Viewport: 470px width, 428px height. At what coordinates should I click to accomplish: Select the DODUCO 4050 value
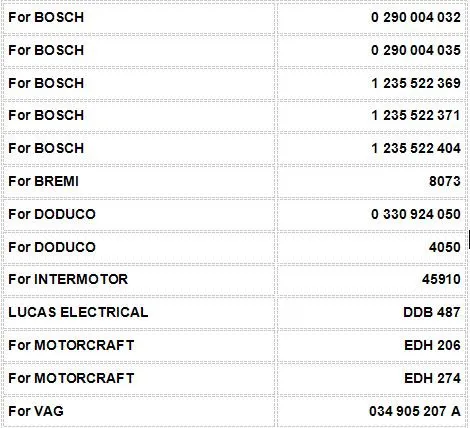click(x=445, y=247)
